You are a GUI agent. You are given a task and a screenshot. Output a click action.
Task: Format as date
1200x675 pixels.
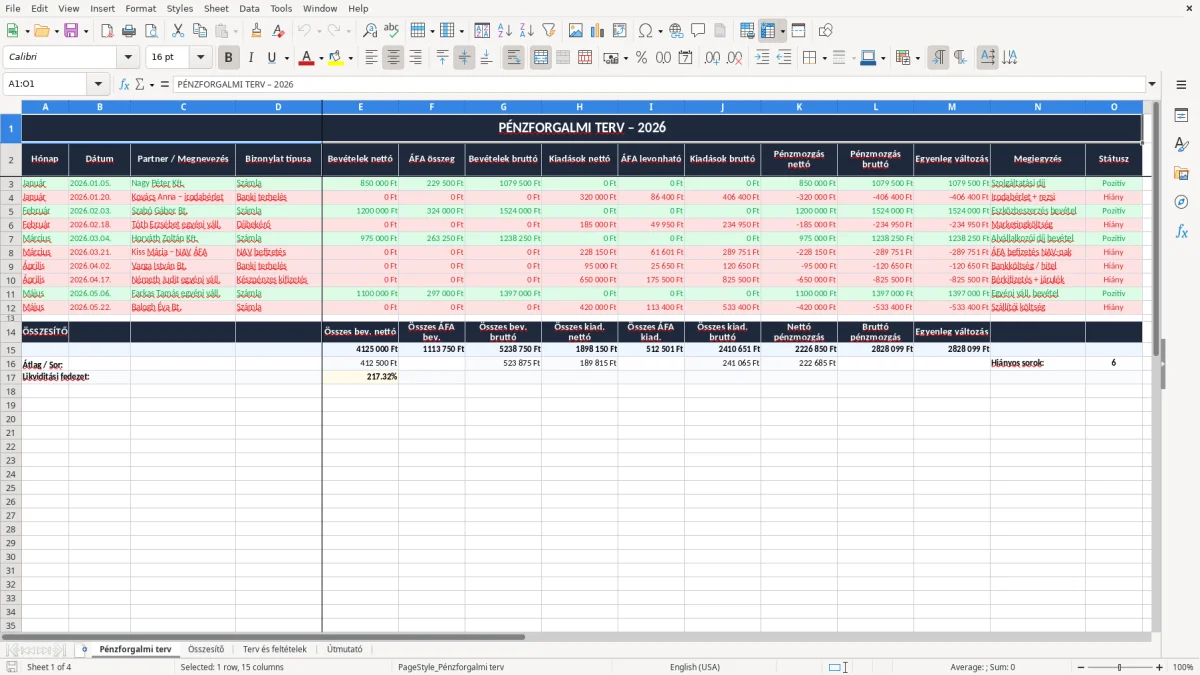(x=685, y=58)
